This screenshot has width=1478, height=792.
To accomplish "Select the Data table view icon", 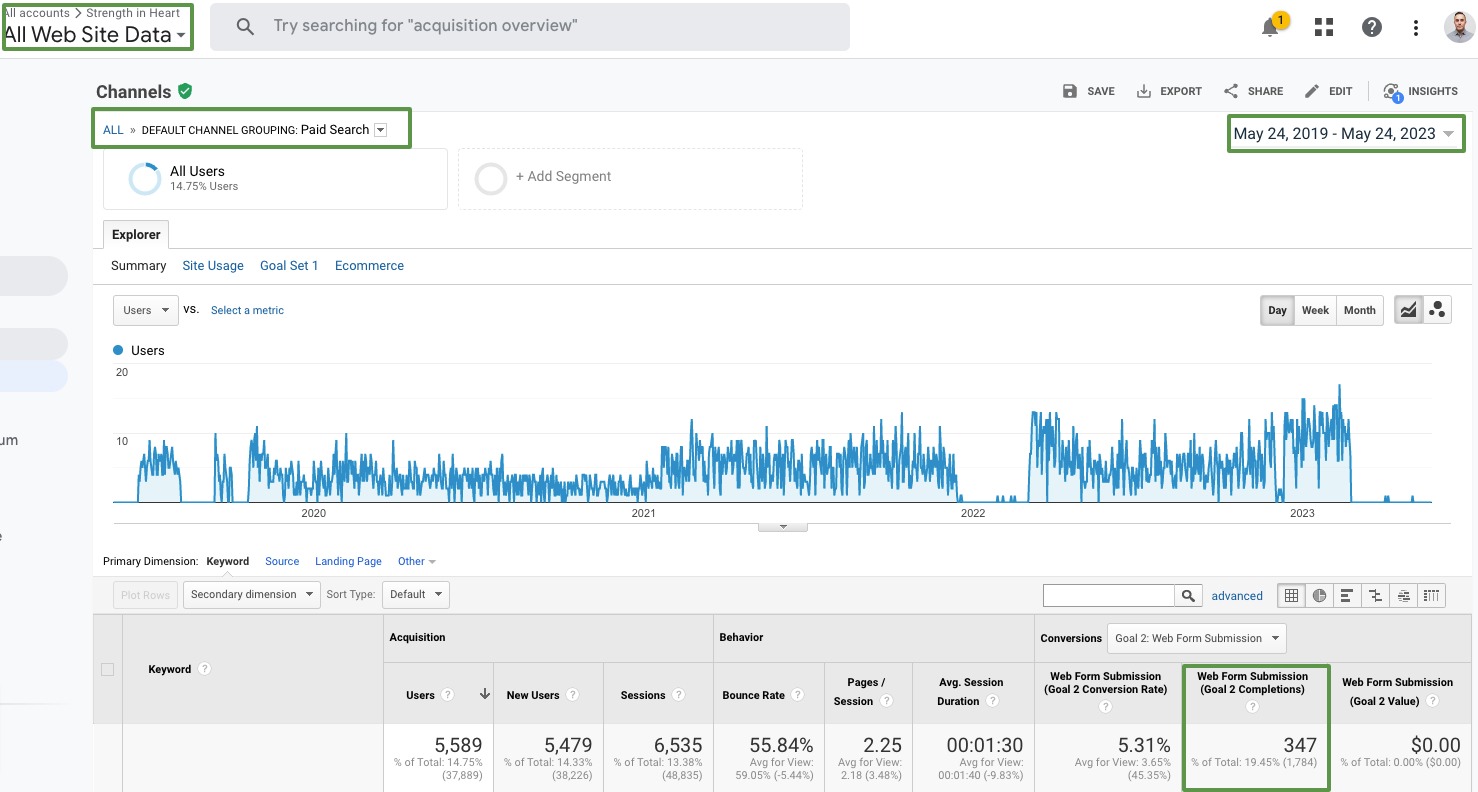I will 1292,595.
